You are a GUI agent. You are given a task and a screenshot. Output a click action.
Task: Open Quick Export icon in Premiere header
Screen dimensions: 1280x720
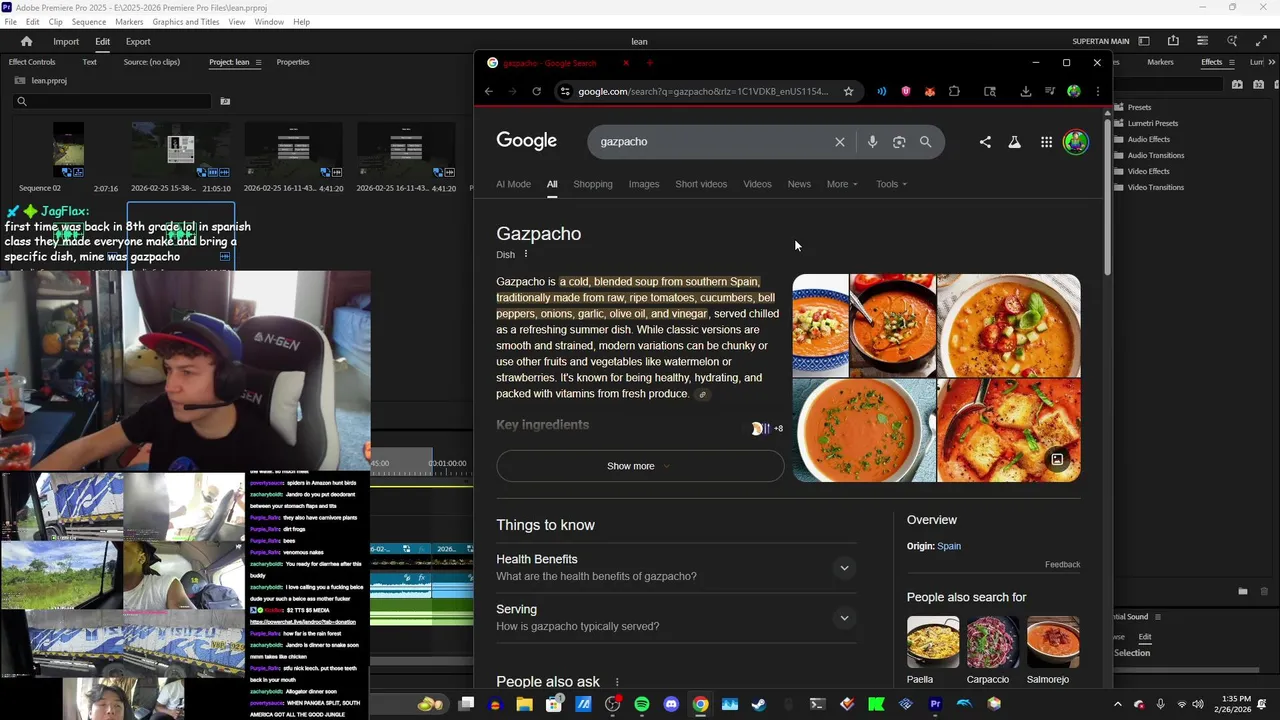coord(1173,41)
